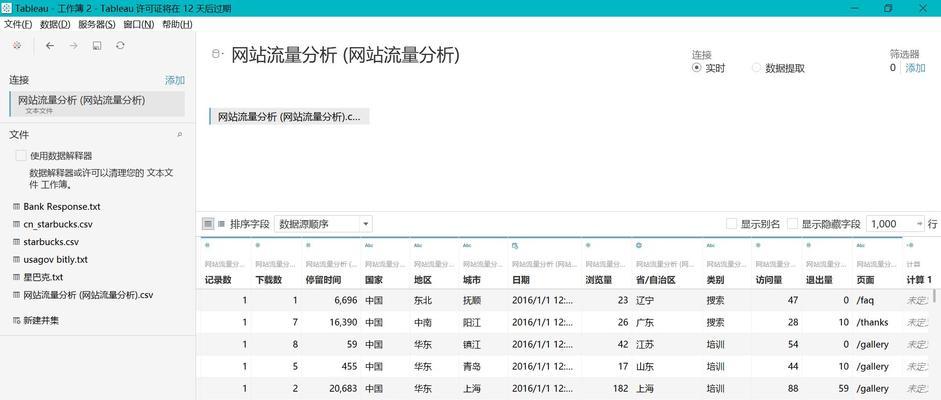Open the 帮助(H) menu

177,25
